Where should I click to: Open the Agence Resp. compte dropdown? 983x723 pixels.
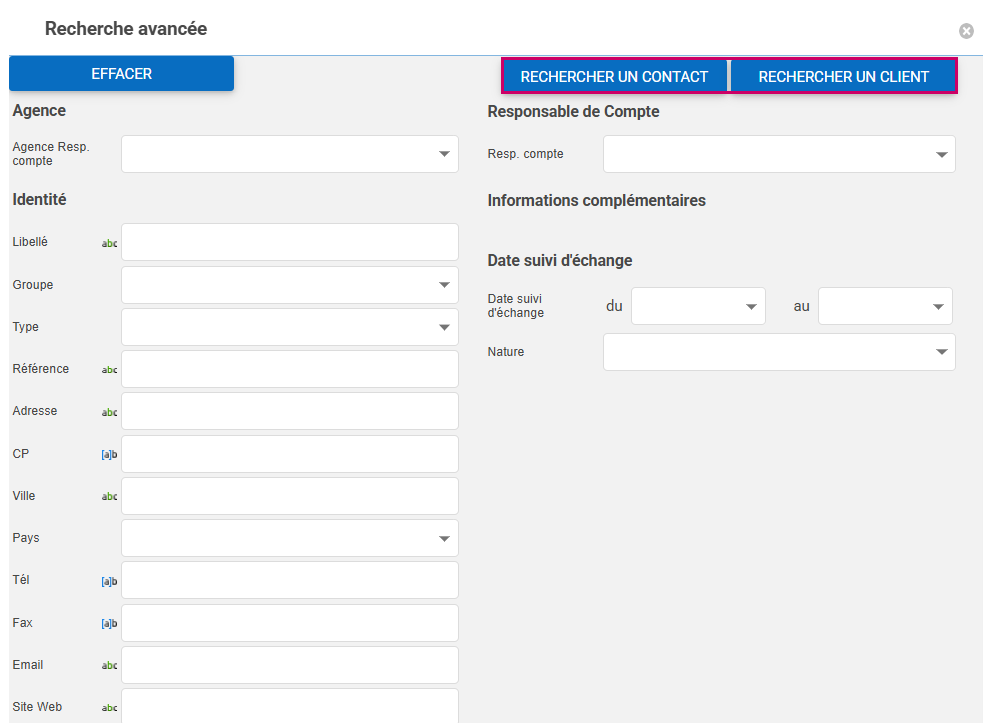pyautogui.click(x=289, y=154)
